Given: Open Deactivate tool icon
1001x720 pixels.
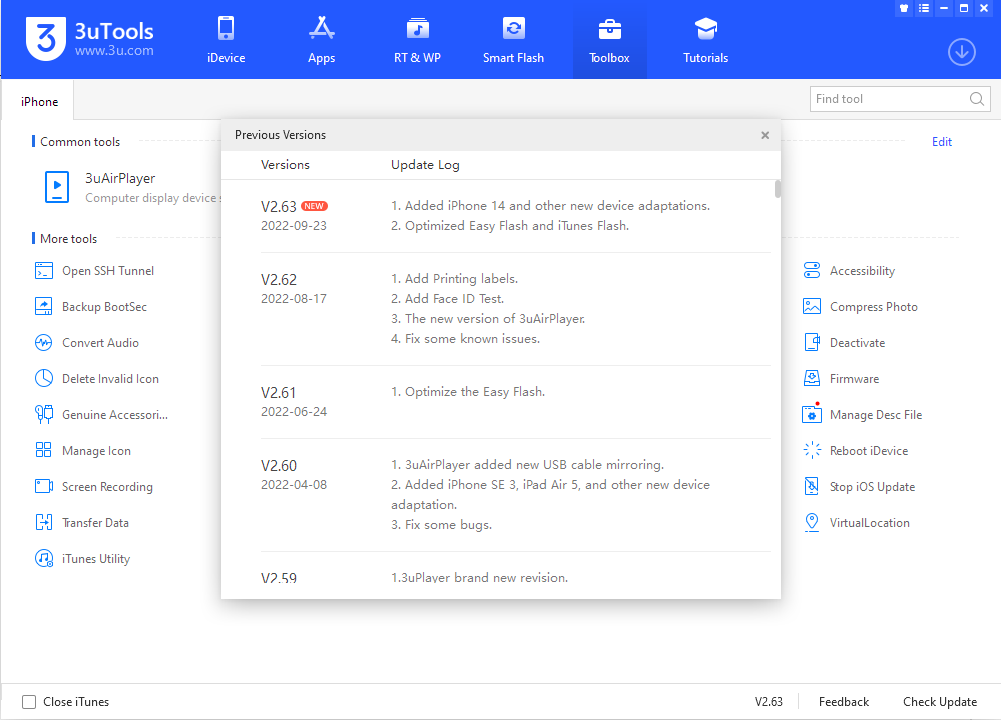Looking at the screenshot, I should [811, 343].
